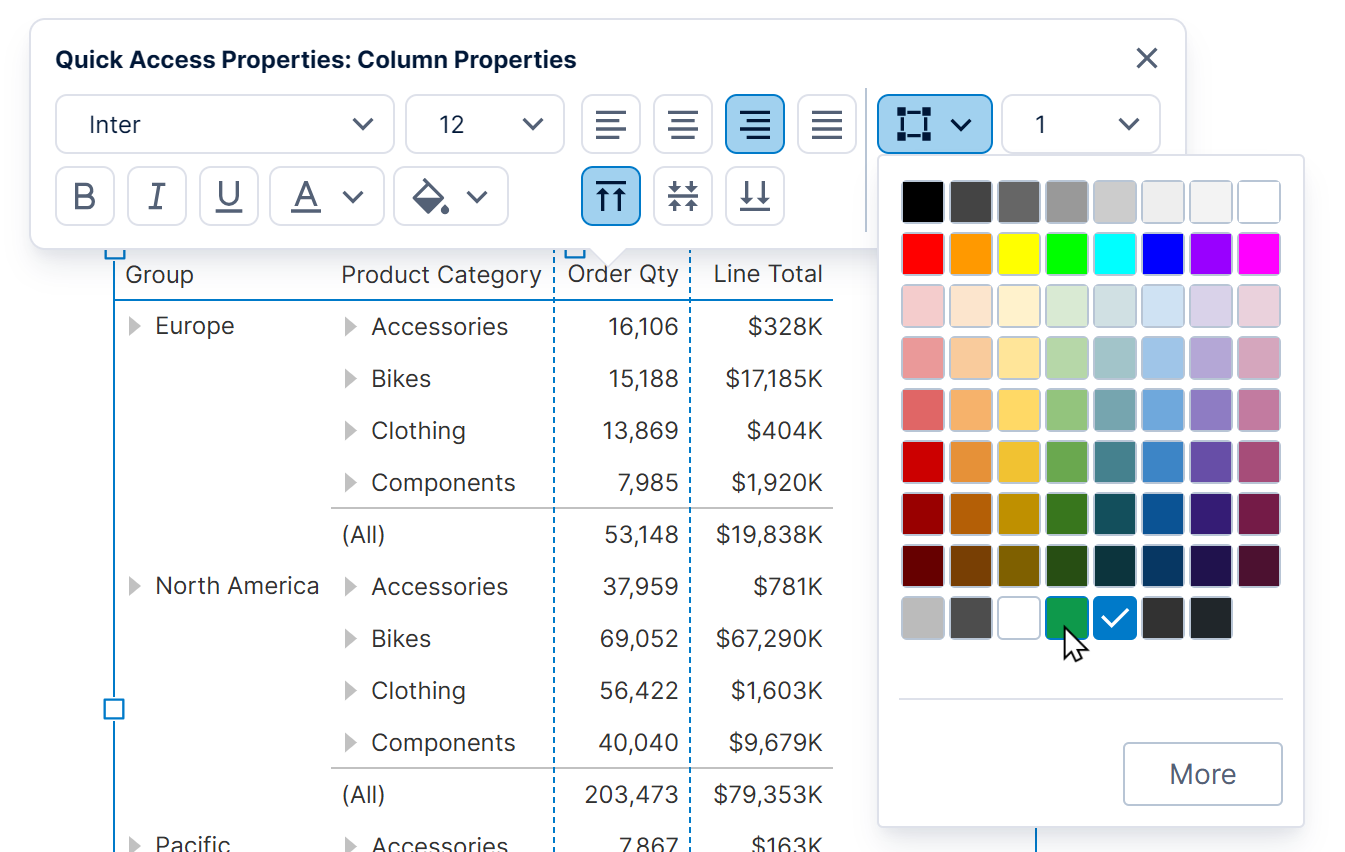This screenshot has width=1345, height=852.
Task: Center the text horizontally
Action: (x=683, y=124)
